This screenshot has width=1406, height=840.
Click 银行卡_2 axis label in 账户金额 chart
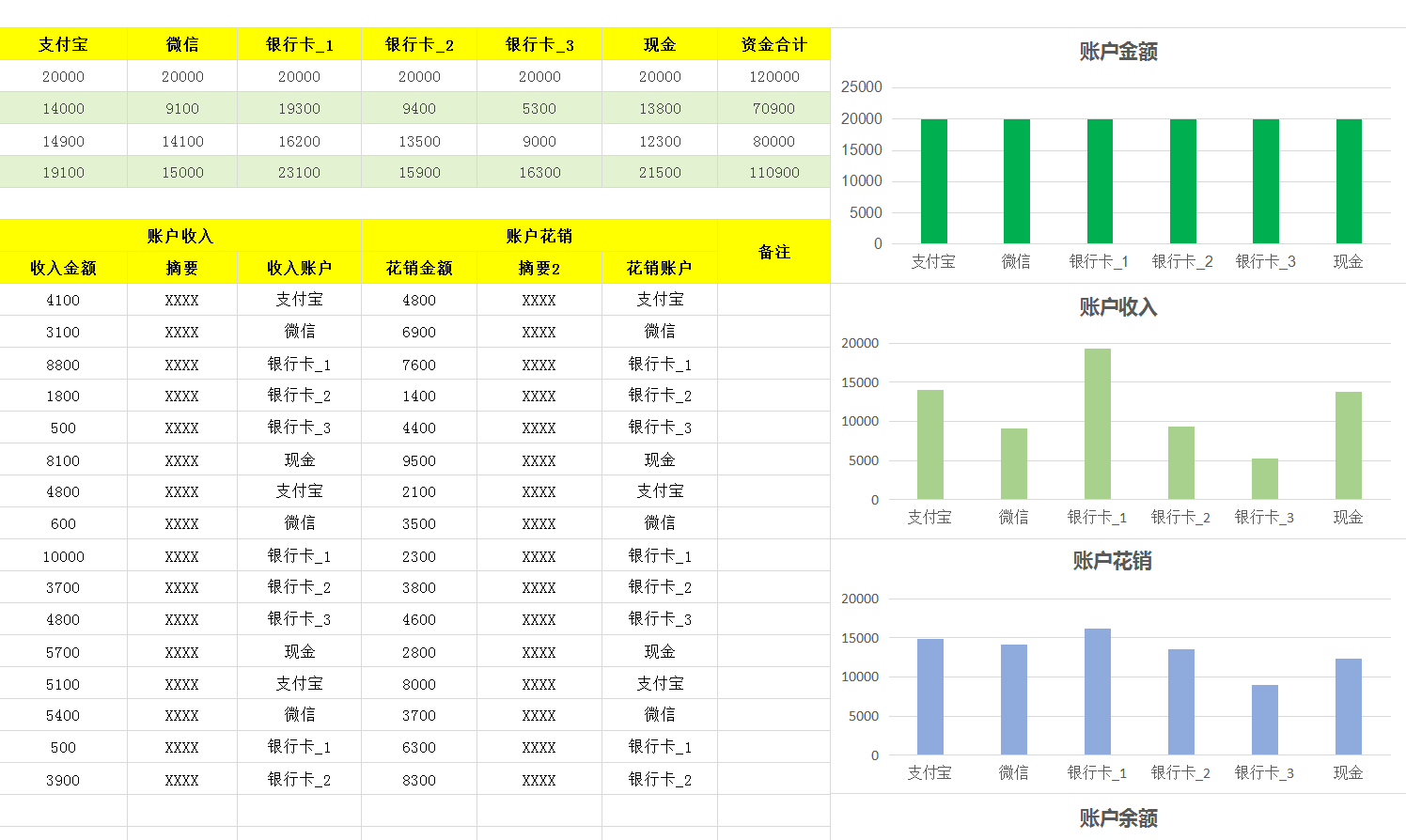[x=1182, y=262]
